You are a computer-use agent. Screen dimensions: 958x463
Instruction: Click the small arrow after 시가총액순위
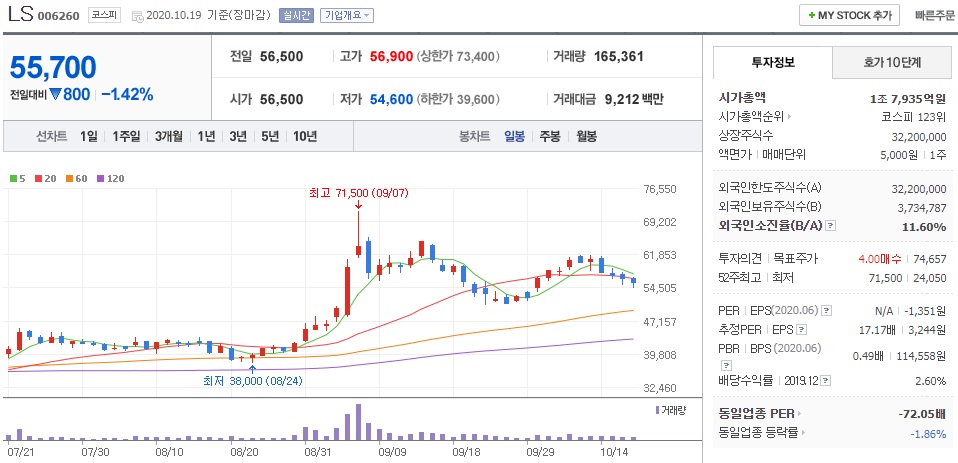(789, 117)
